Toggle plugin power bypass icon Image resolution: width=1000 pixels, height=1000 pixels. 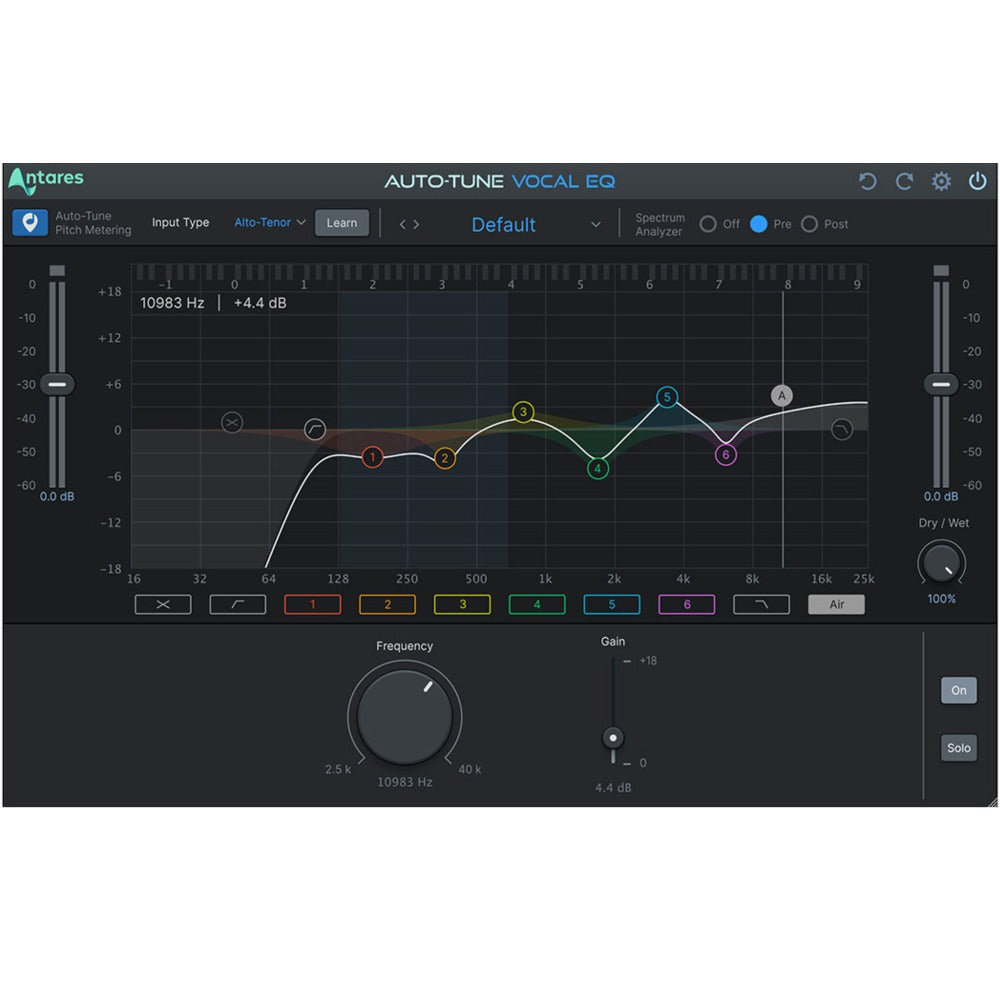coord(977,181)
